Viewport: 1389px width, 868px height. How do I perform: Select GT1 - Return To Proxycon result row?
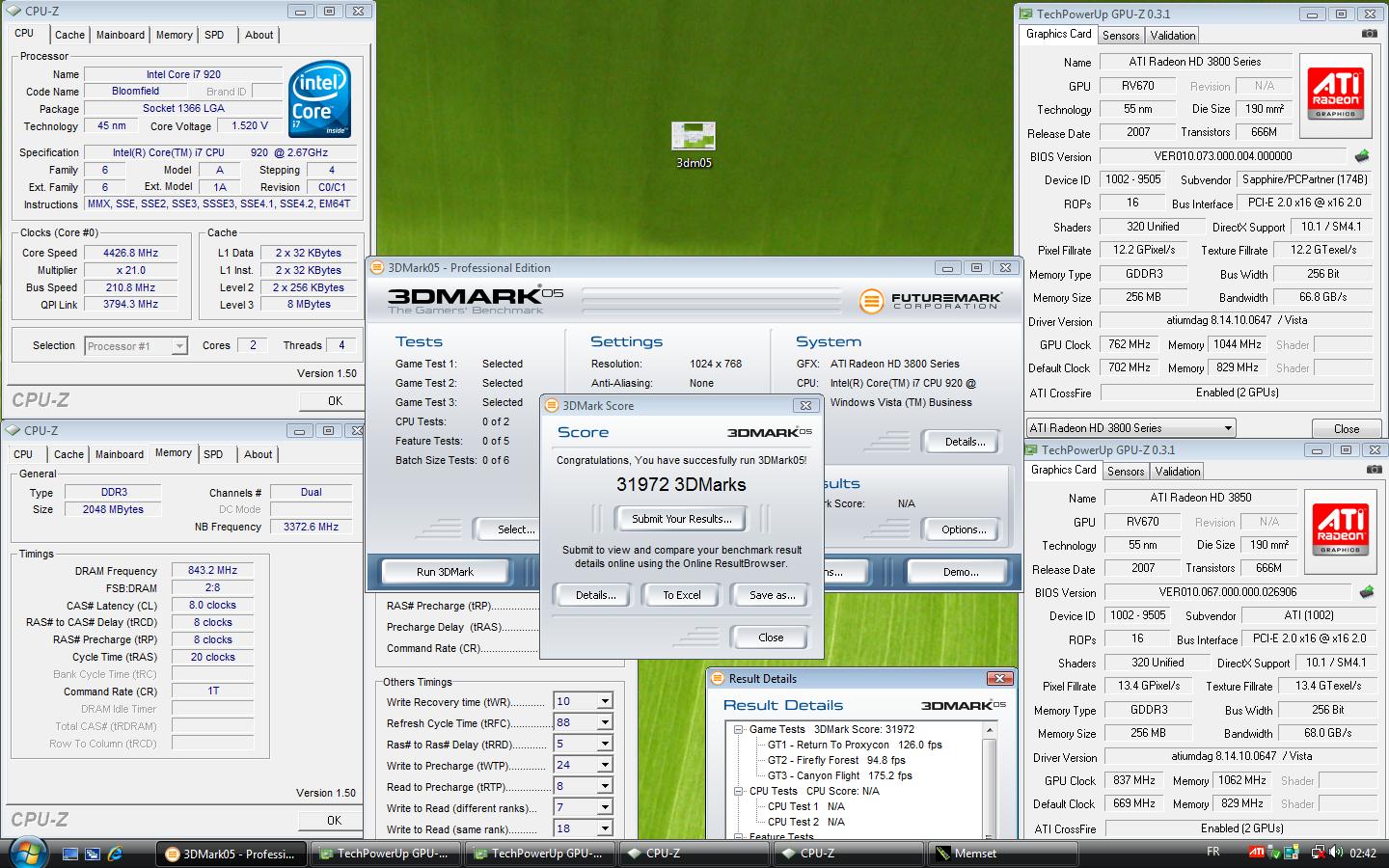855,745
